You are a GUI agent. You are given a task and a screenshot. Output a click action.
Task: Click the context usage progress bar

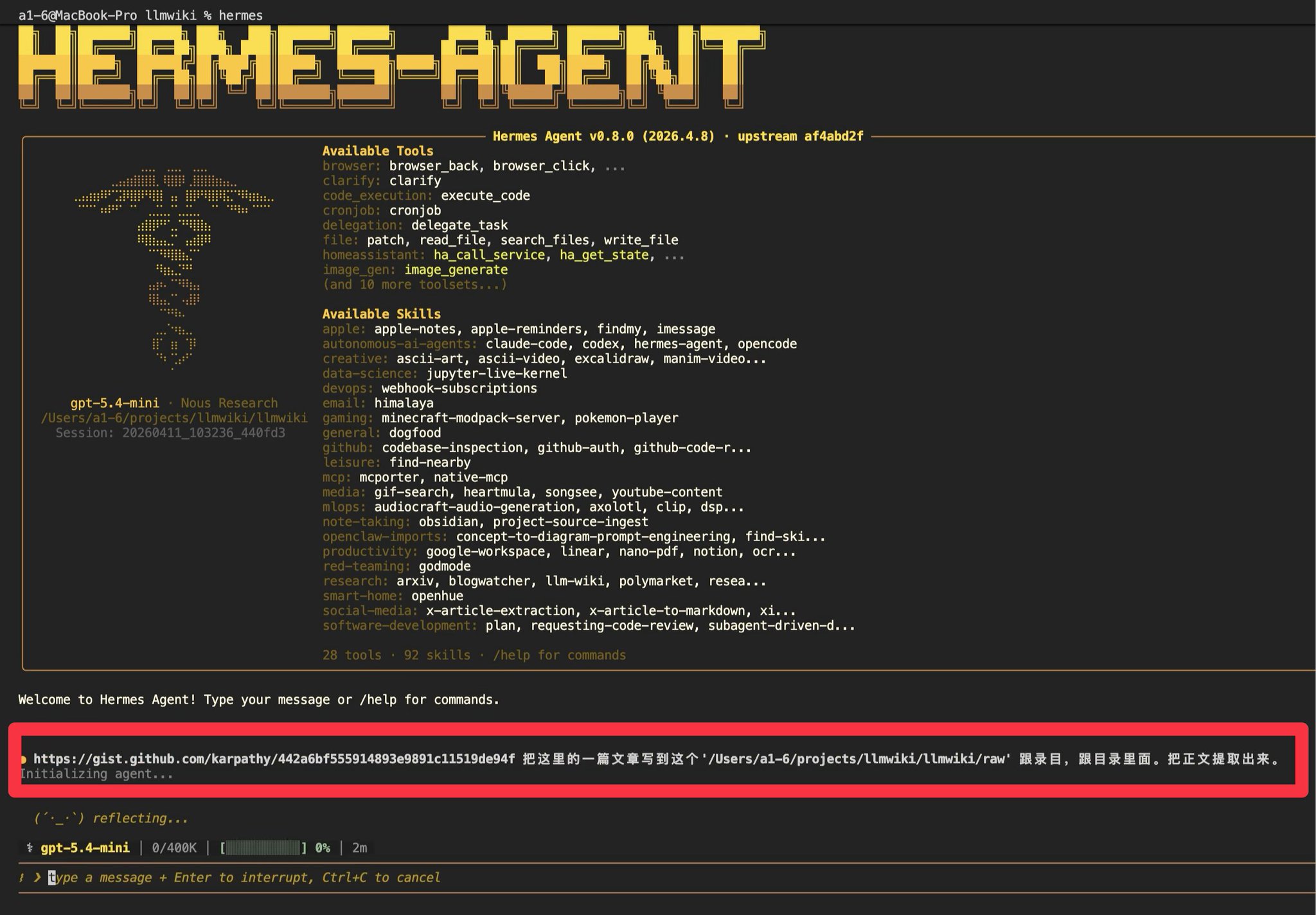coord(263,848)
